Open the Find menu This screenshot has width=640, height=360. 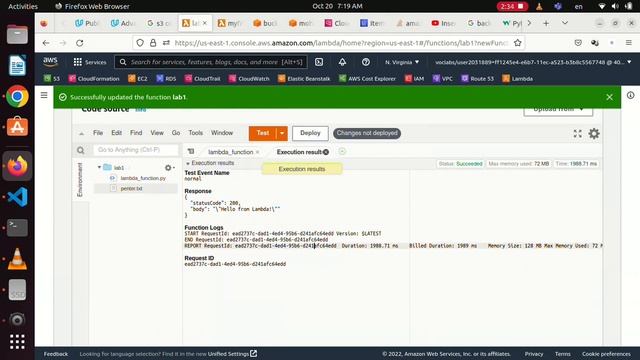click(x=136, y=133)
